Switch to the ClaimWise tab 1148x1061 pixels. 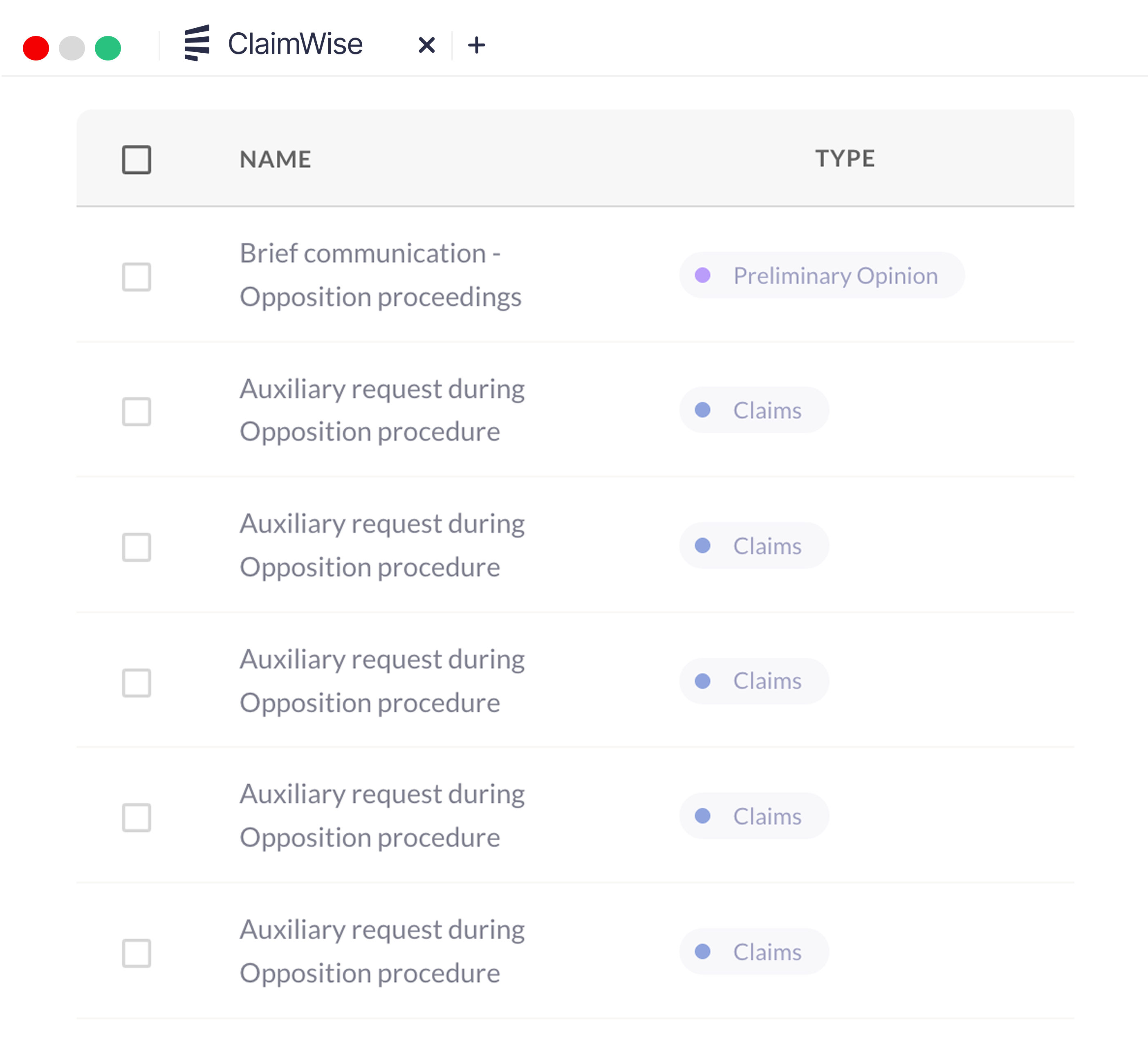tap(295, 44)
